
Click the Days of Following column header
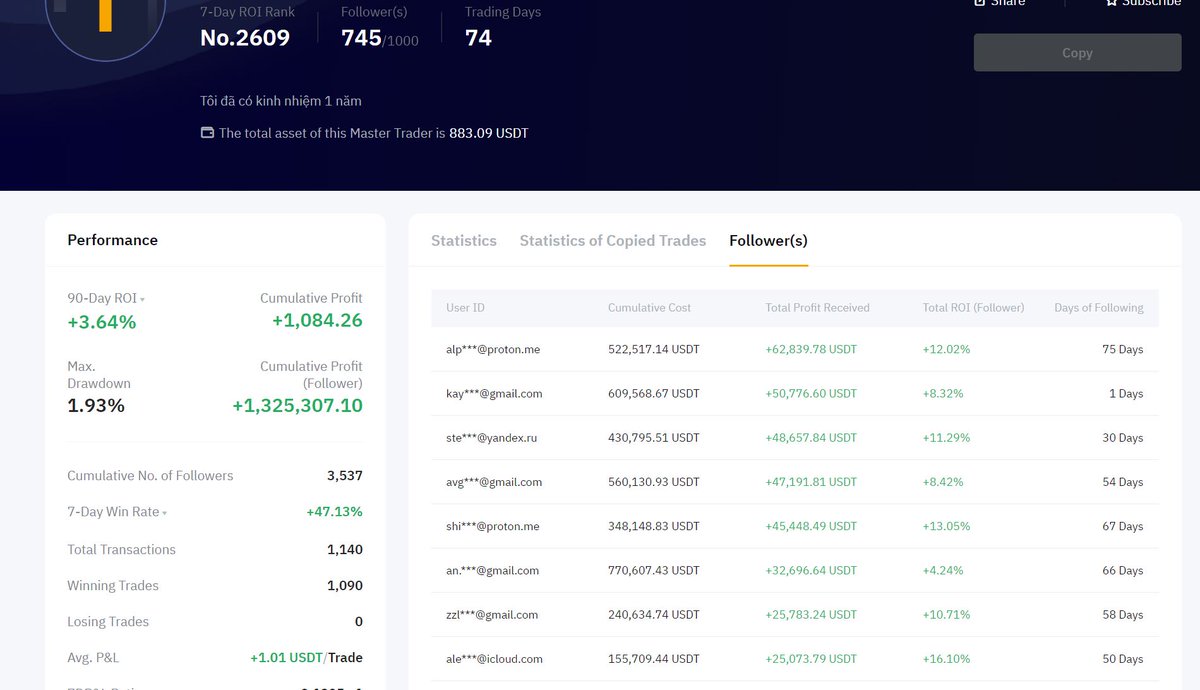pyautogui.click(x=1098, y=307)
